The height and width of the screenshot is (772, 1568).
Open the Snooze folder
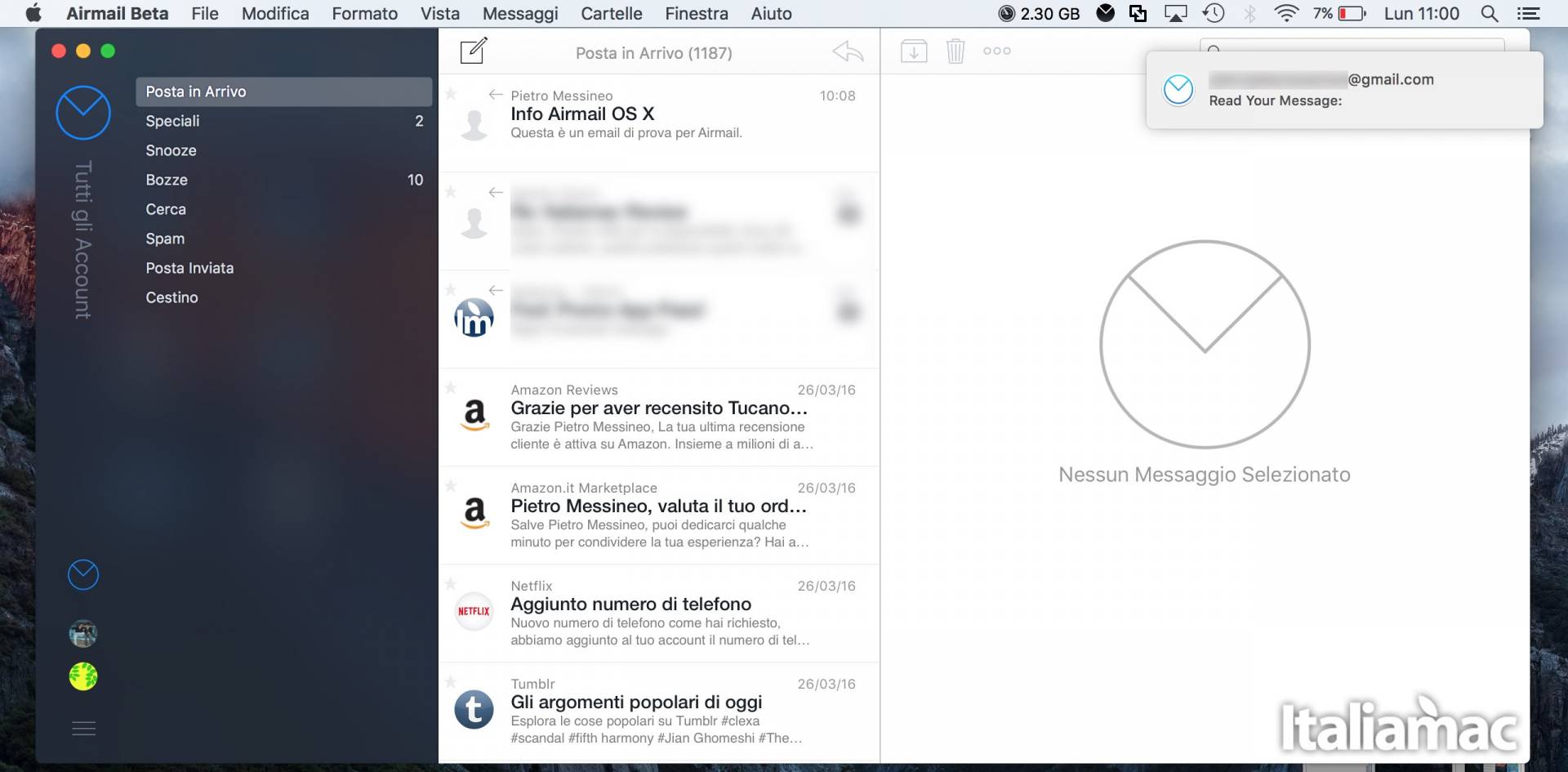tap(283, 150)
